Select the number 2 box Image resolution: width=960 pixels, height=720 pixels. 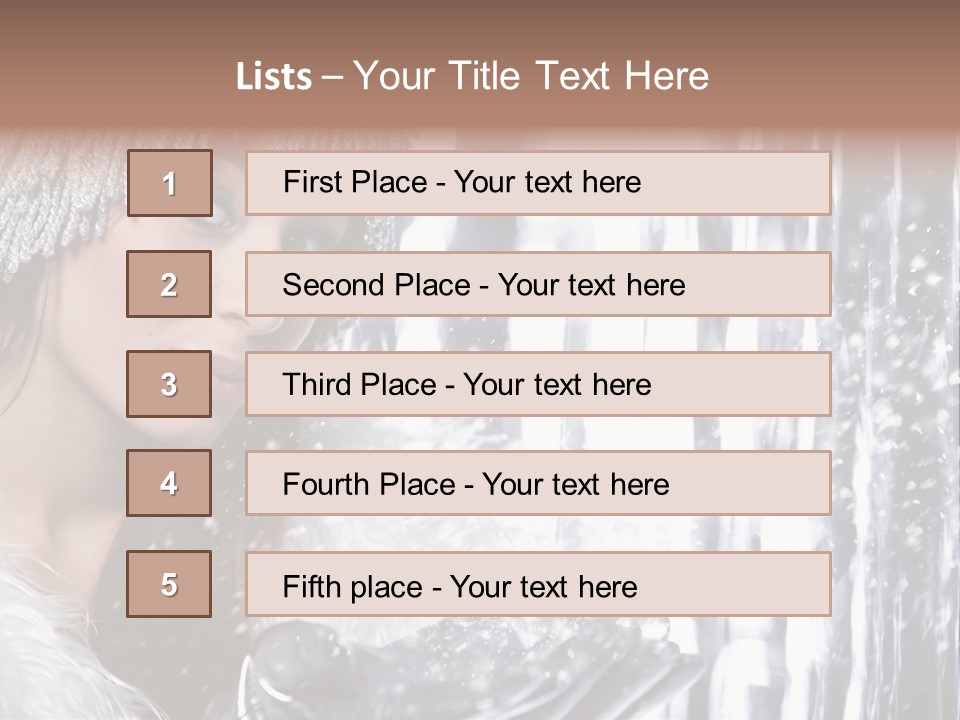(x=169, y=284)
